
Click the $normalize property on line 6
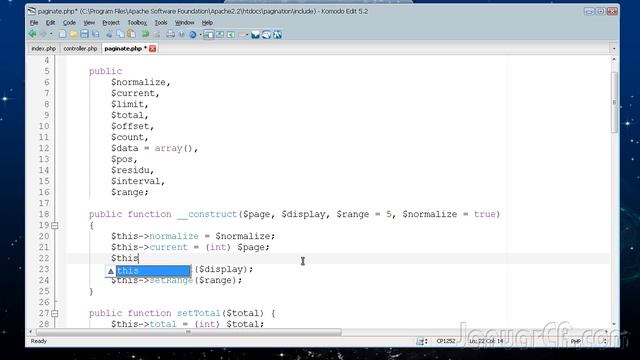pyautogui.click(x=138, y=82)
